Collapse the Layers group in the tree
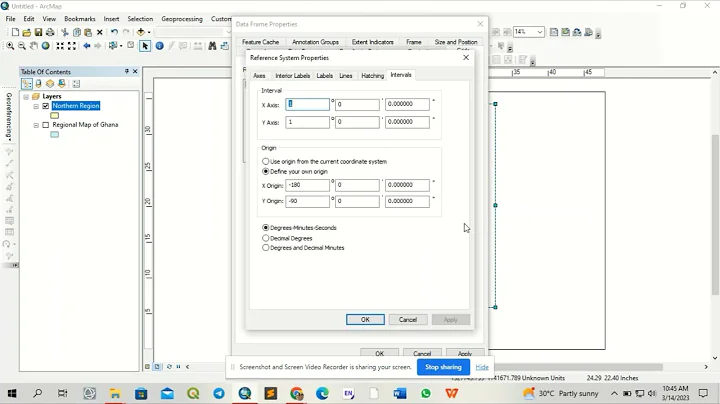This screenshot has height=404, width=720. click(x=26, y=96)
